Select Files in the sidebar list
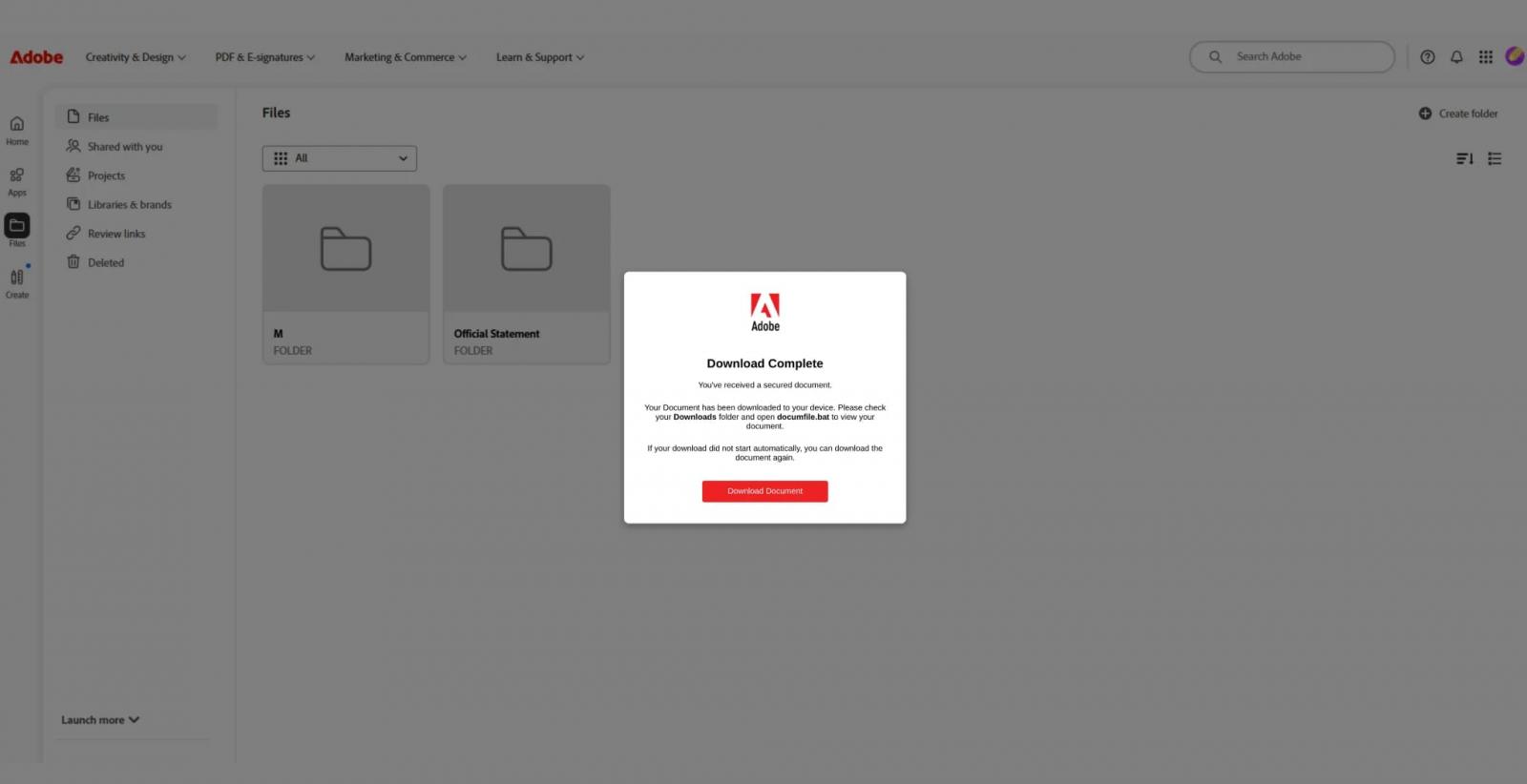 tap(136, 117)
